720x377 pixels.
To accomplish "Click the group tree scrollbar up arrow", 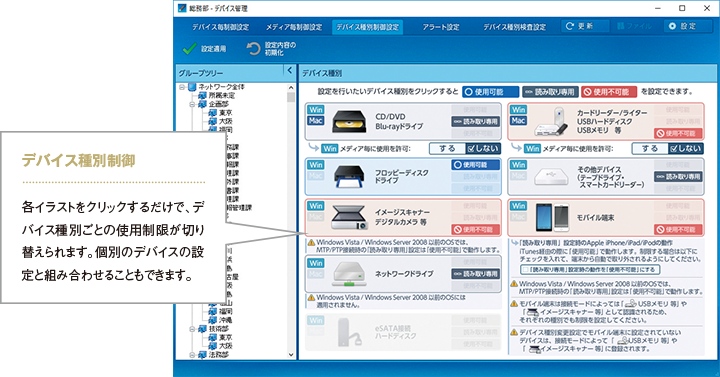I will click(291, 87).
